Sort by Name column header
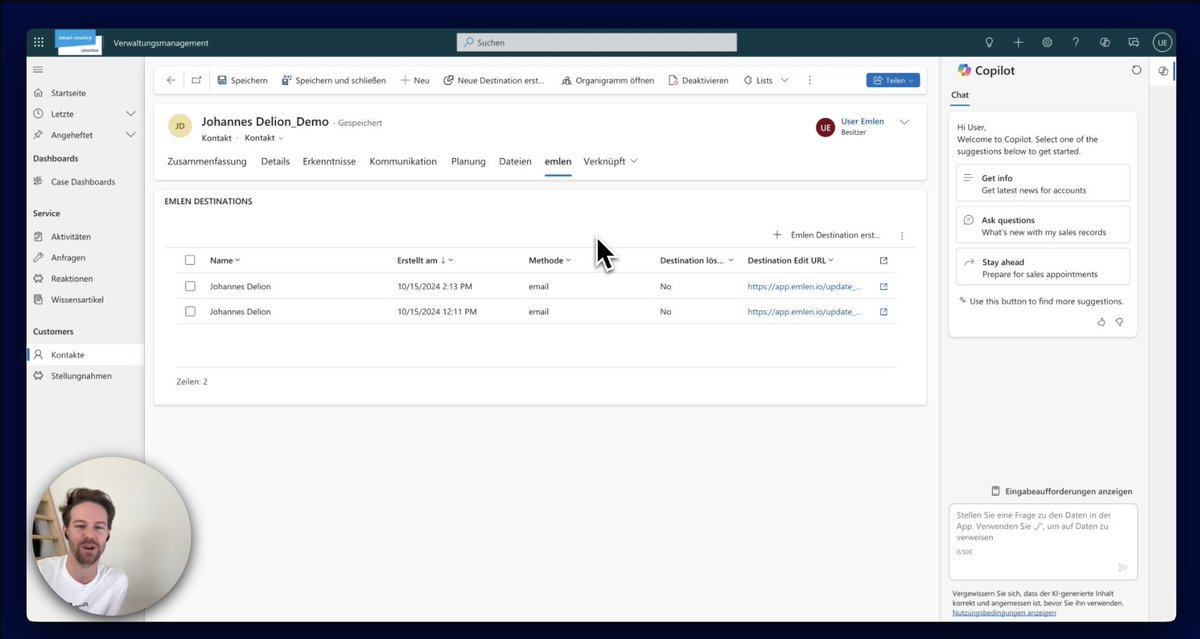 pos(225,260)
